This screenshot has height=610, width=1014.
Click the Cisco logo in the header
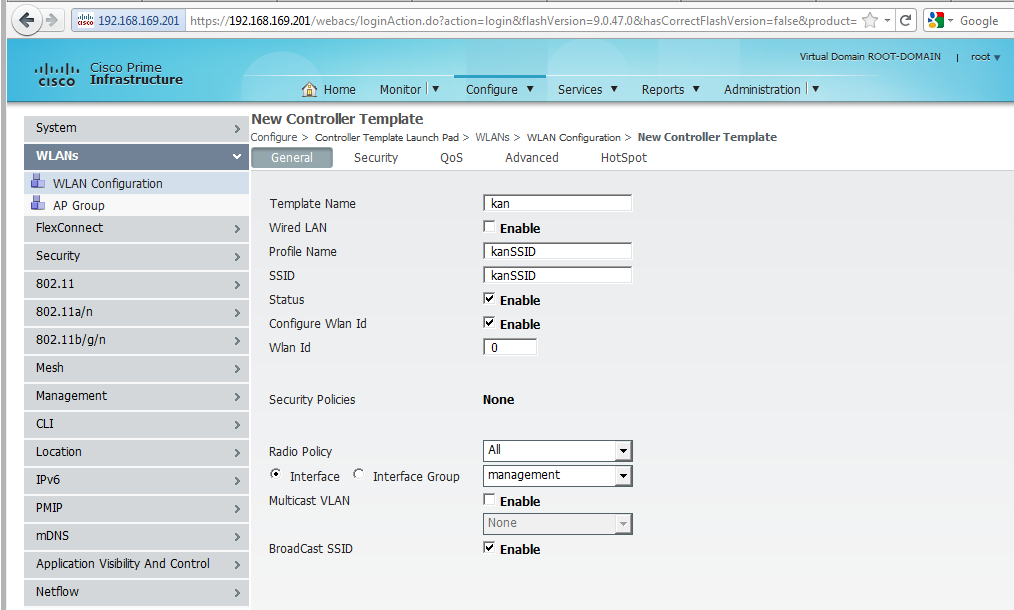click(x=56, y=74)
